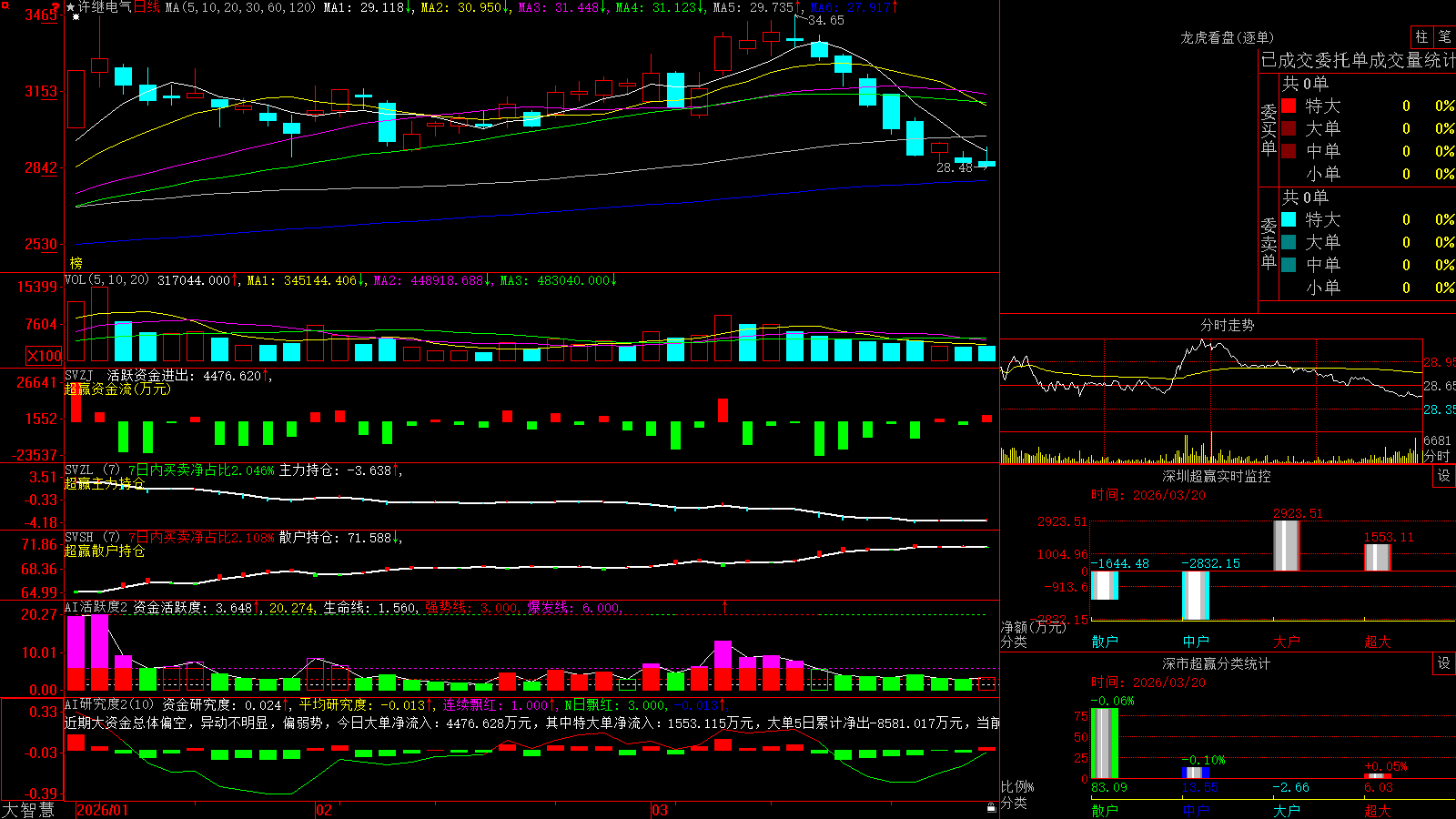The width and height of the screenshot is (1456, 819).
Task: Click the 生命线: 1.560 label
Action: pyautogui.click(x=370, y=608)
